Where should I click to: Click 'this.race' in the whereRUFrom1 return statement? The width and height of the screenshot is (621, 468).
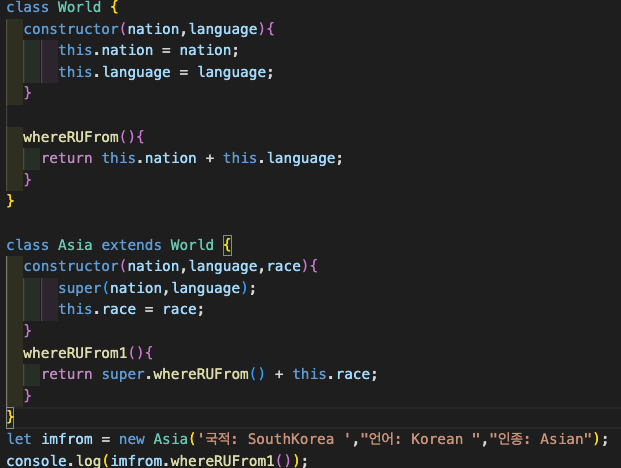331,374
